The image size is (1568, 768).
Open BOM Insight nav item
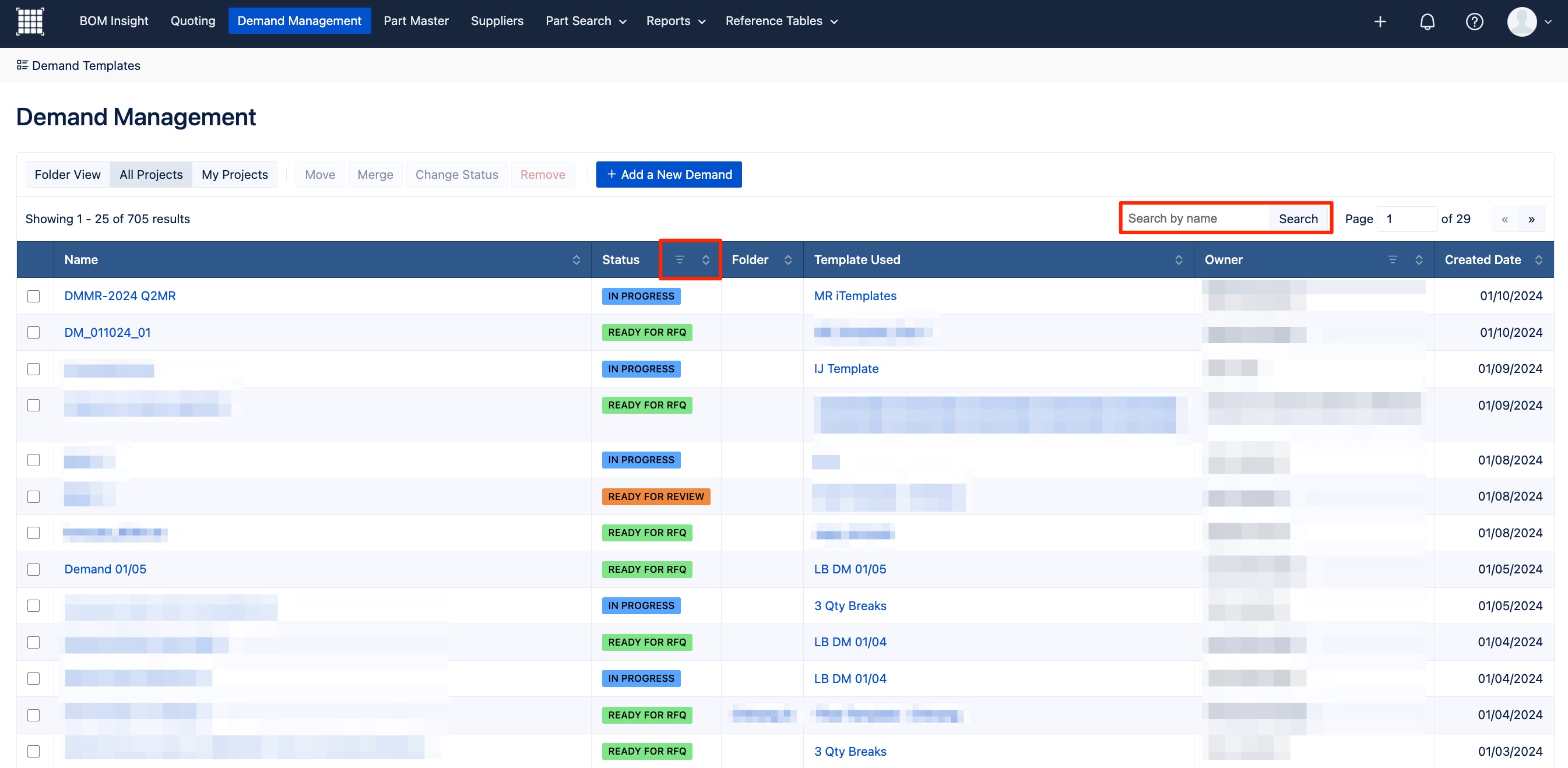[114, 22]
